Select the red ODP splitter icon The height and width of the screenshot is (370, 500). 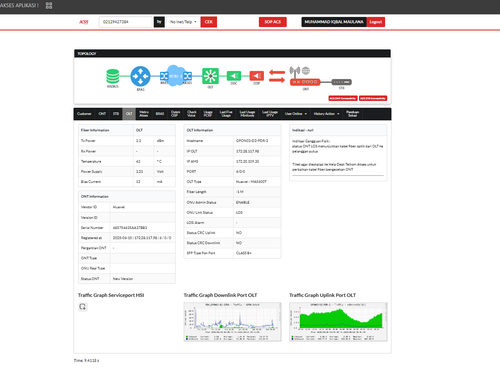pos(257,76)
